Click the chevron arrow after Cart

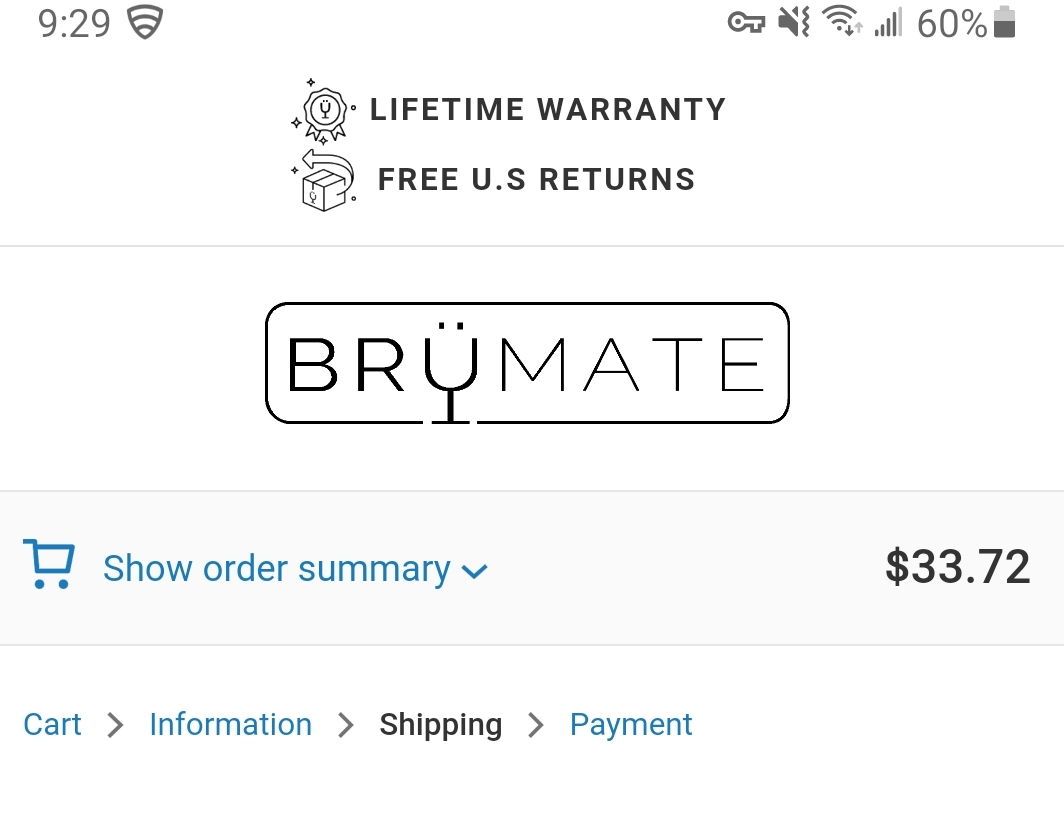(x=116, y=725)
